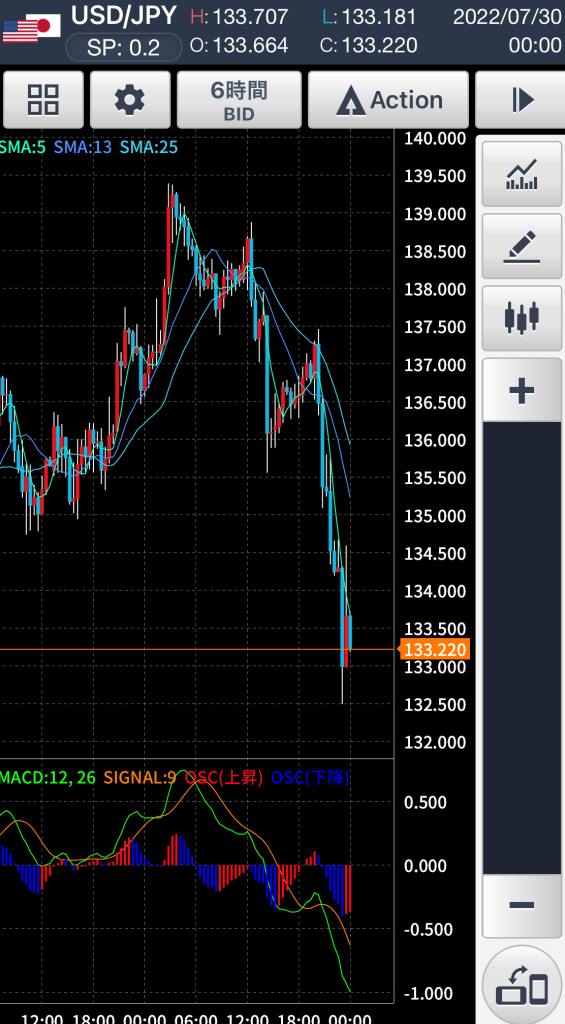565x1024 pixels.
Task: Change chart type with candlestick icon
Action: click(x=522, y=319)
